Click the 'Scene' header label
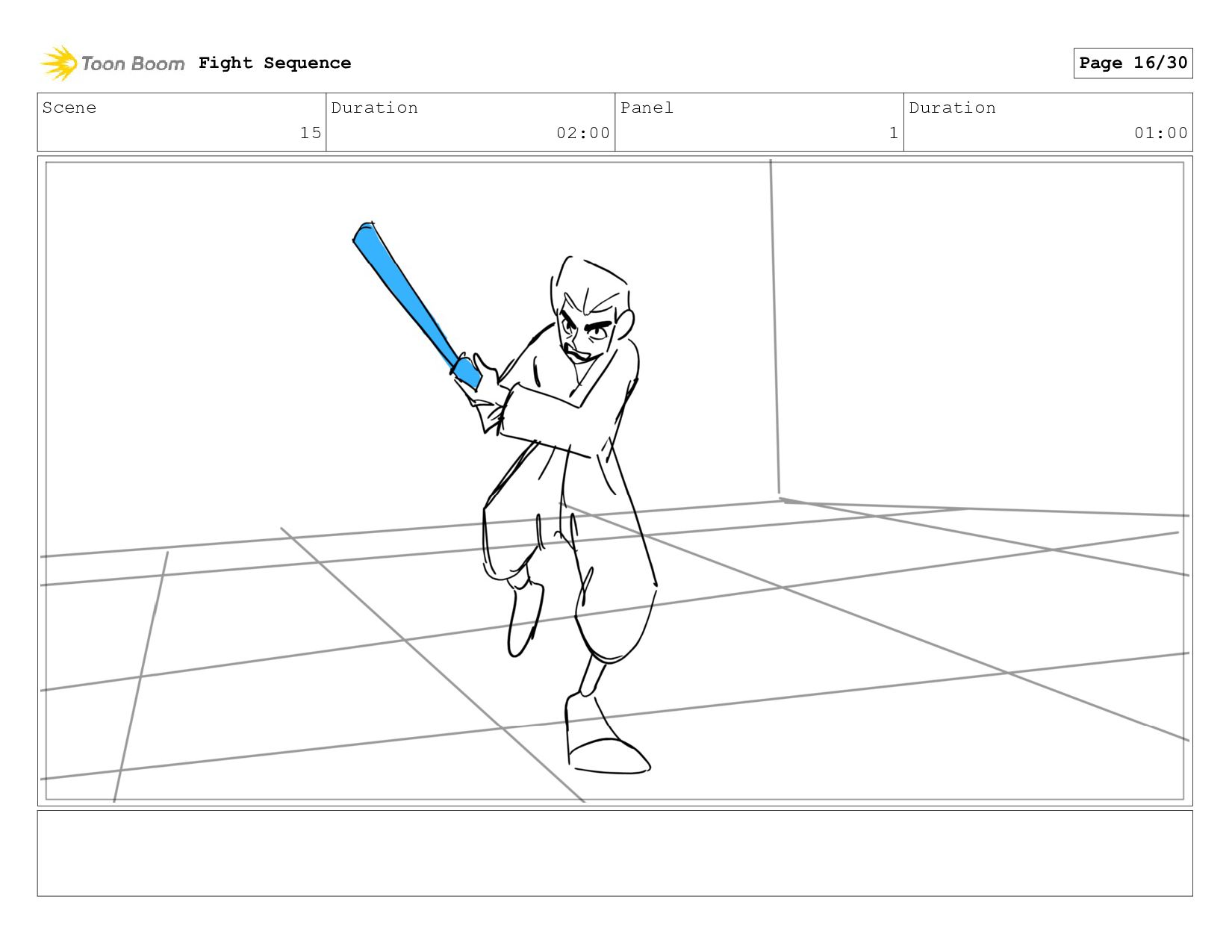1232x952 pixels. (69, 108)
